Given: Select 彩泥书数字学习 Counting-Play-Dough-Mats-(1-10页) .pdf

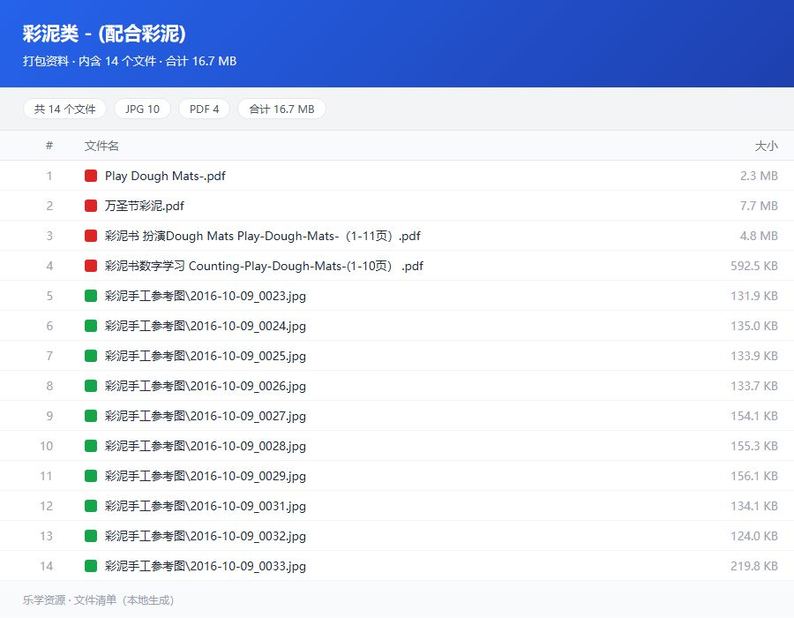Looking at the screenshot, I should 264,265.
